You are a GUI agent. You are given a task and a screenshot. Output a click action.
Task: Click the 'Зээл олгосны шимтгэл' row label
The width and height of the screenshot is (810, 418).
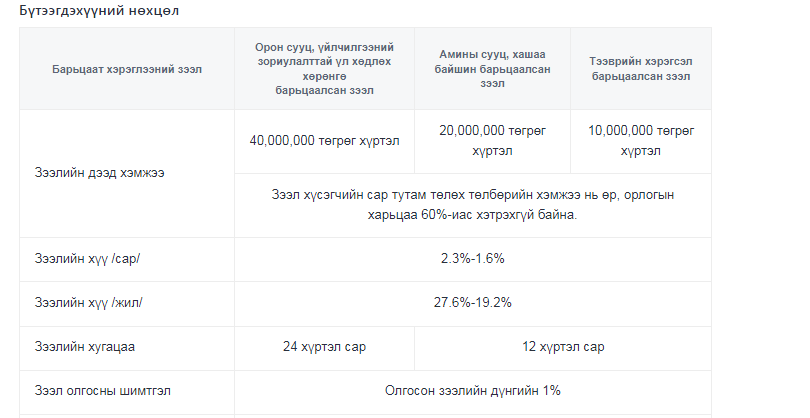click(102, 391)
